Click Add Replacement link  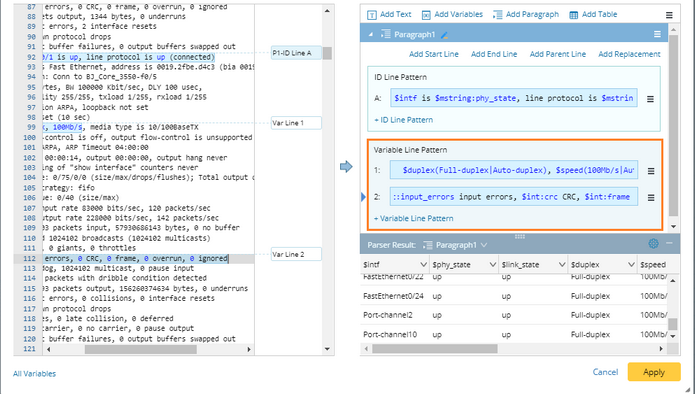629,54
